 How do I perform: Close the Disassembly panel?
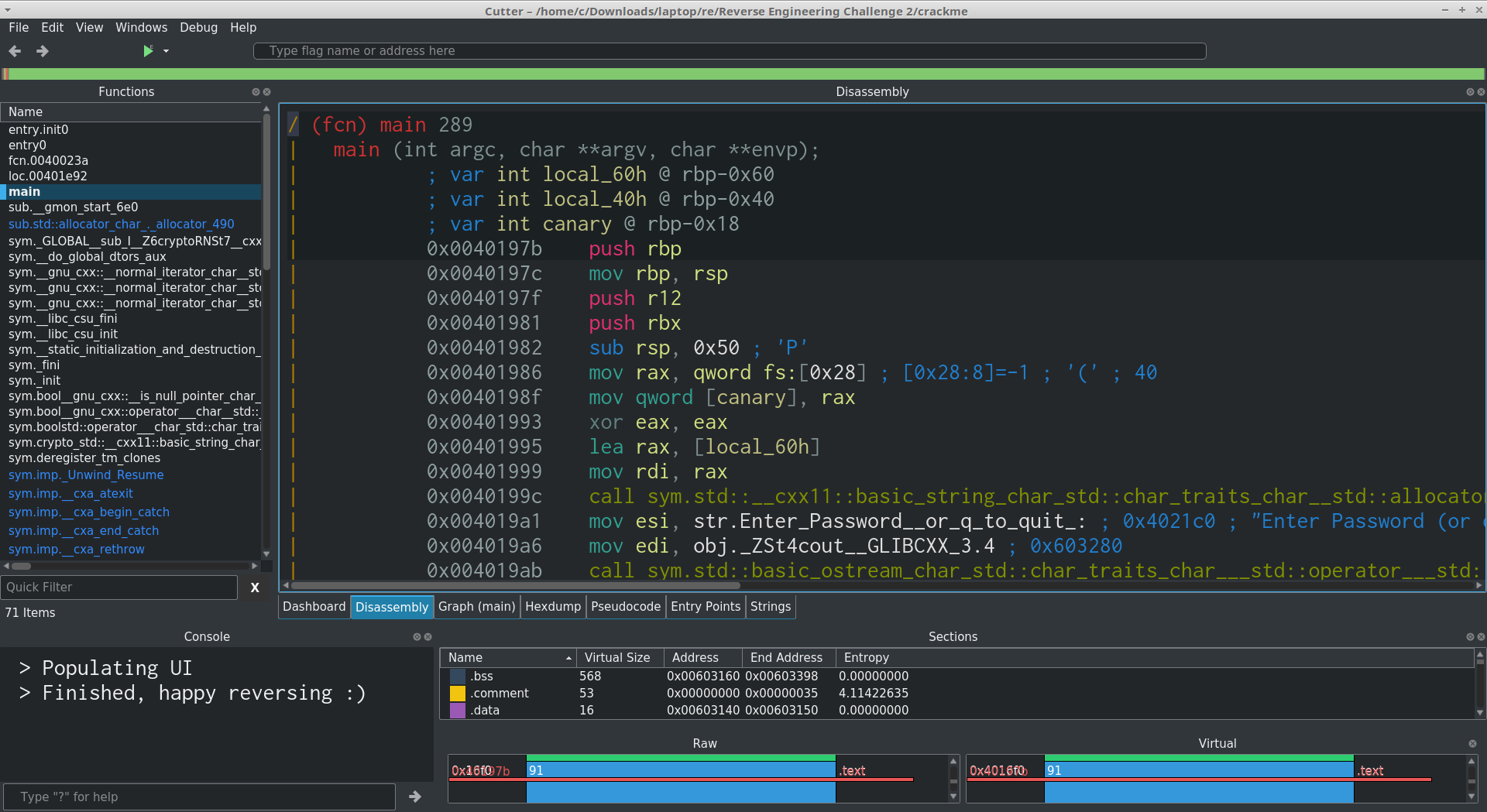pyautogui.click(x=1481, y=92)
